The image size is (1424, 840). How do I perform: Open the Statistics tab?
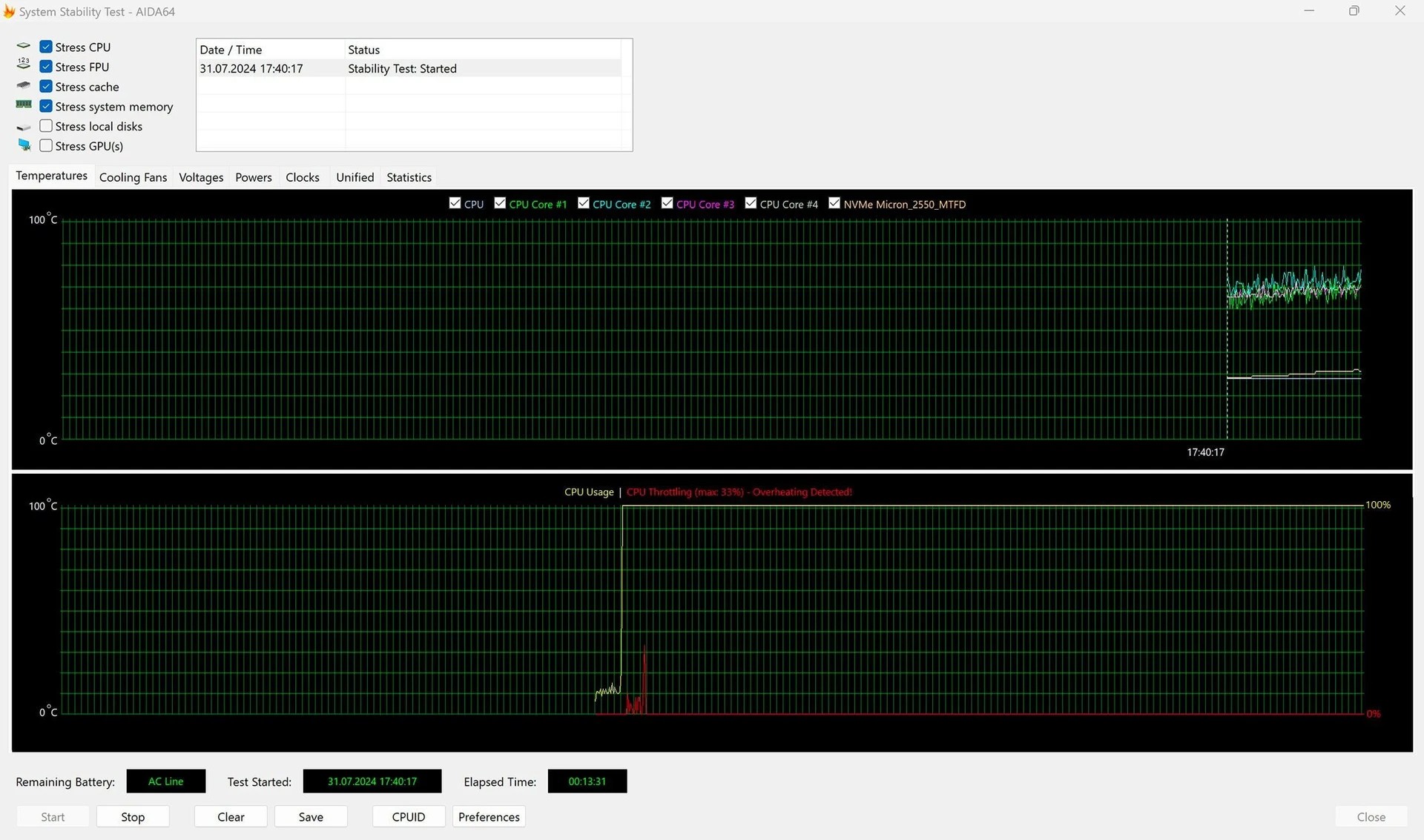409,177
